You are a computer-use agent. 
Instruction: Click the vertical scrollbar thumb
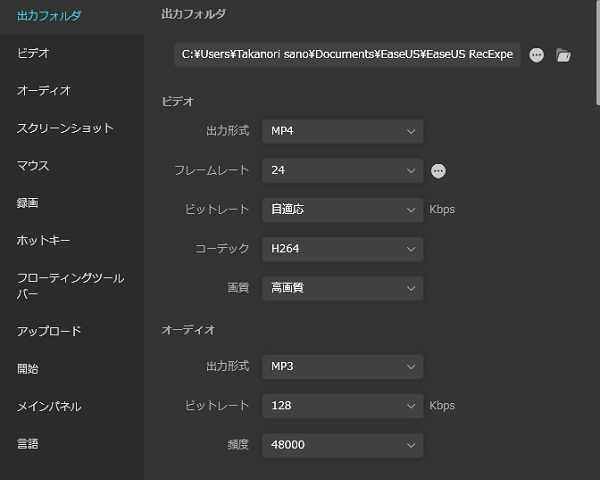pyautogui.click(x=598, y=52)
